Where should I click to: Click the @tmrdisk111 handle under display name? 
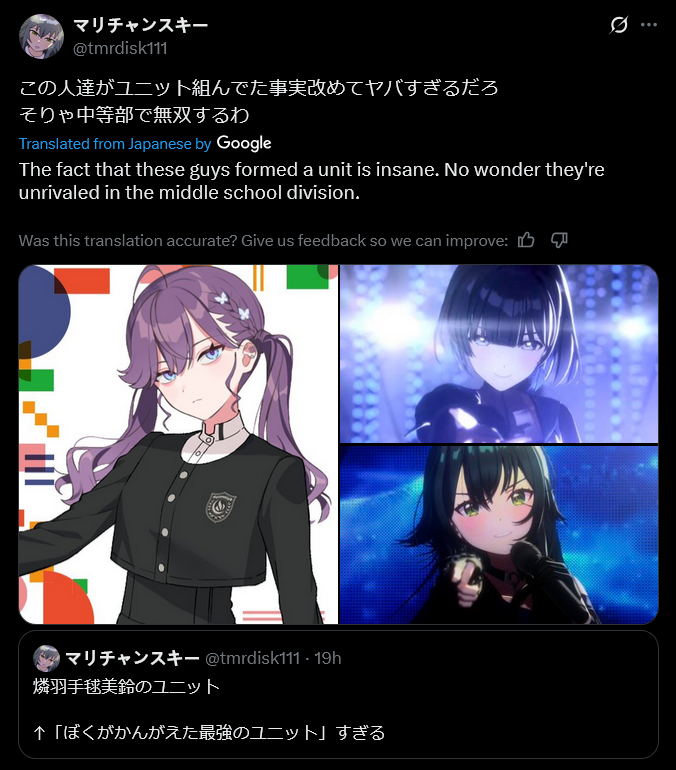pyautogui.click(x=120, y=48)
